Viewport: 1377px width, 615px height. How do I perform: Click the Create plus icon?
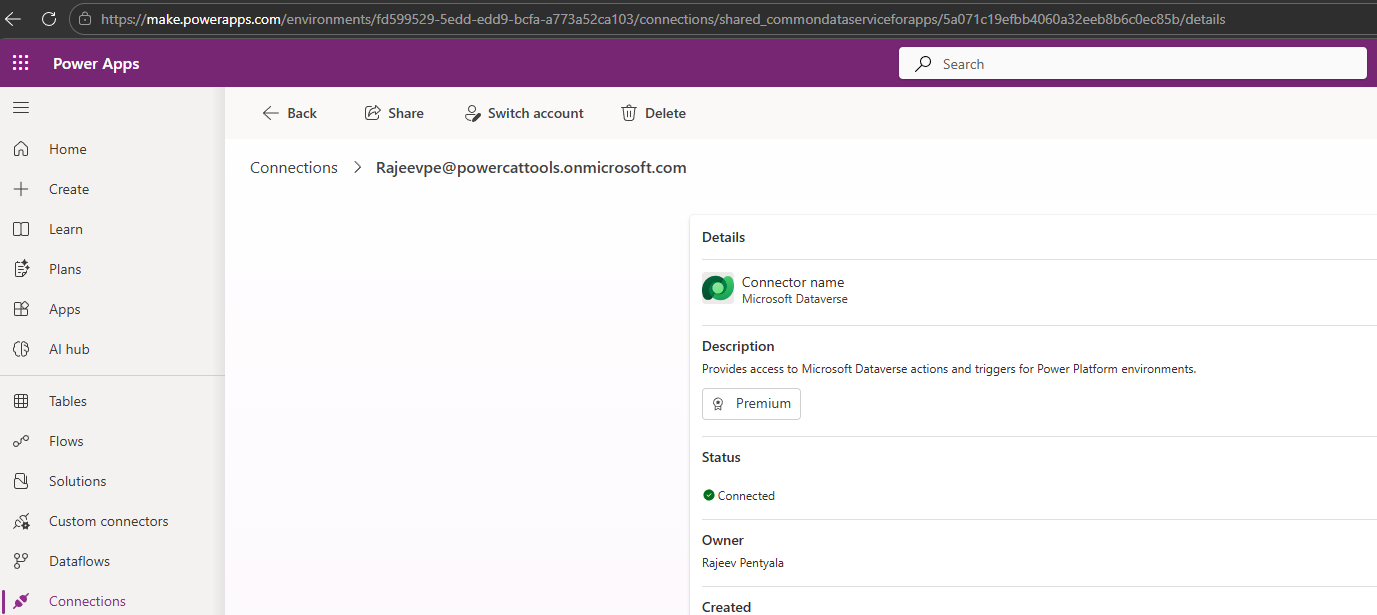click(x=21, y=189)
